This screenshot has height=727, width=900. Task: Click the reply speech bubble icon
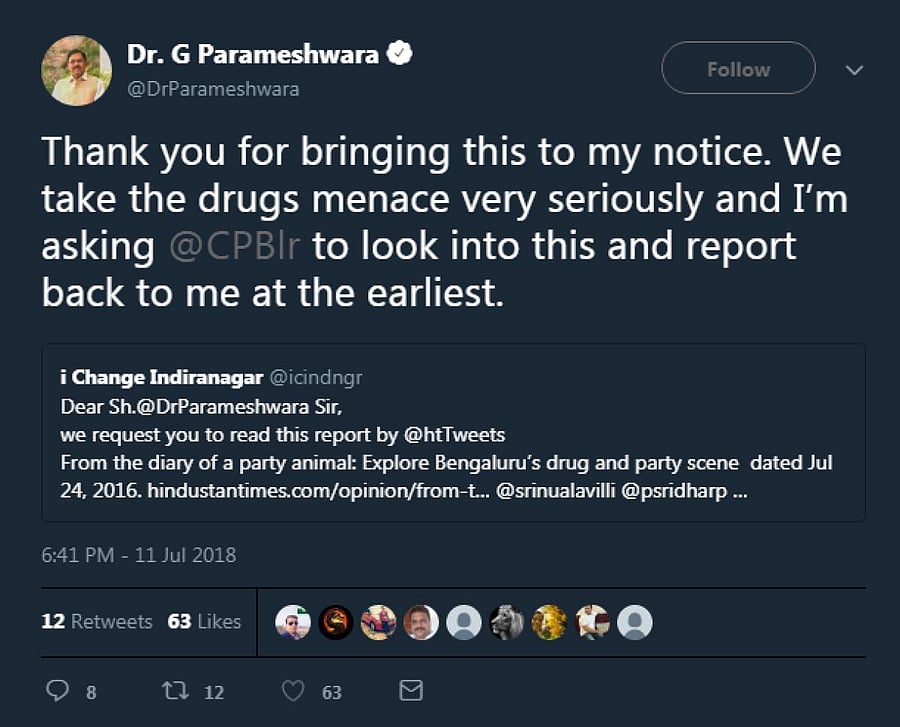59,691
